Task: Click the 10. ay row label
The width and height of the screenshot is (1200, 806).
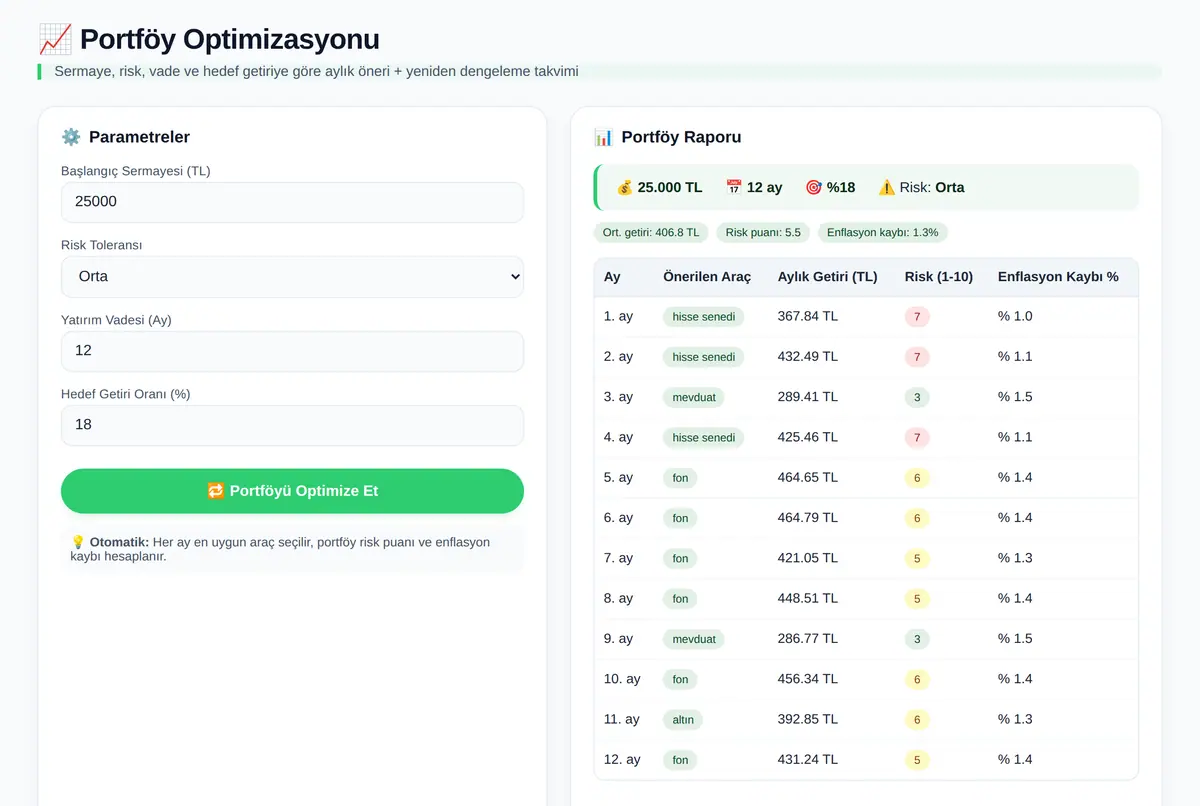Action: coord(622,679)
